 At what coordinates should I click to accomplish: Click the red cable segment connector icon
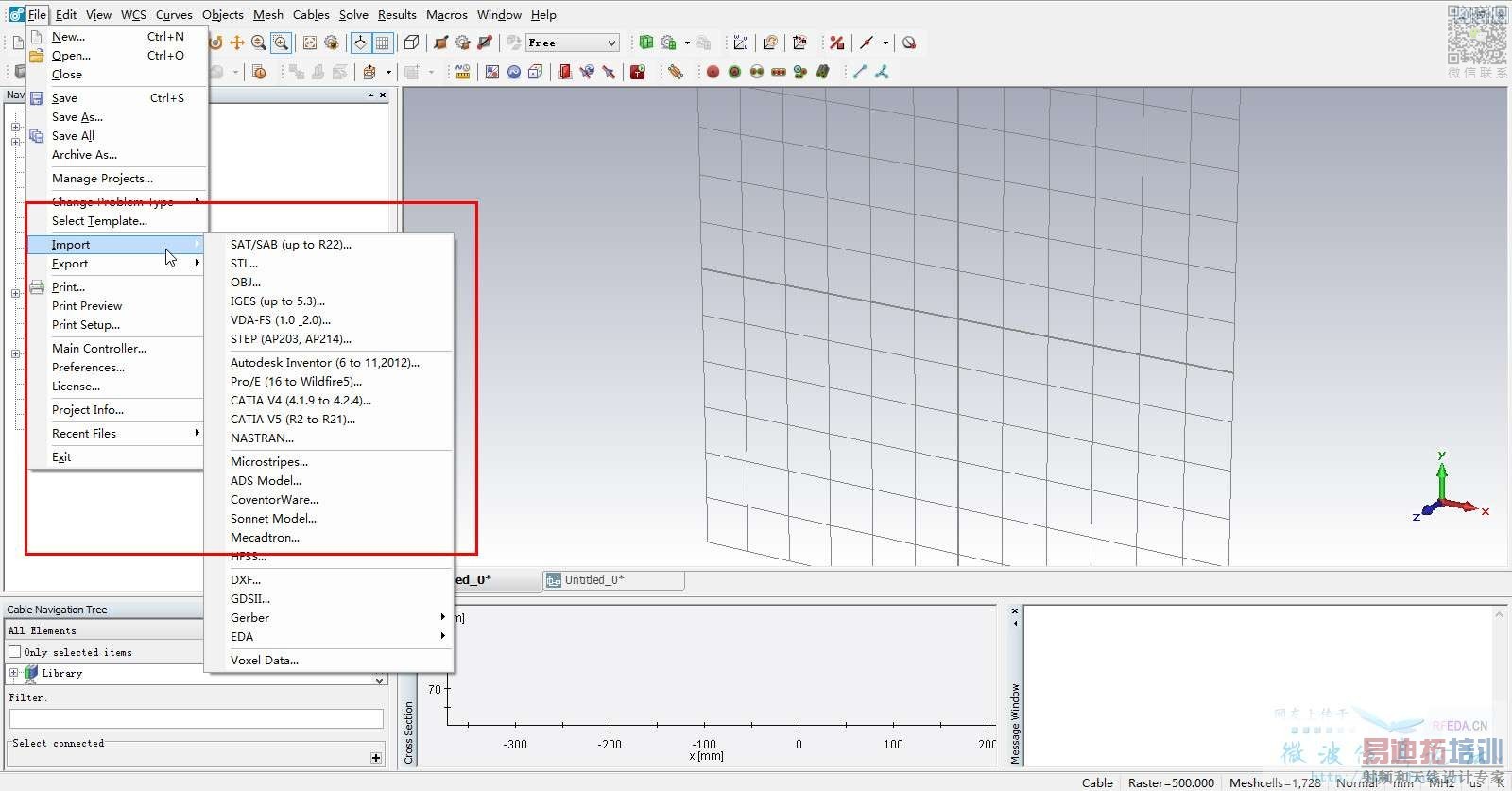coord(778,72)
